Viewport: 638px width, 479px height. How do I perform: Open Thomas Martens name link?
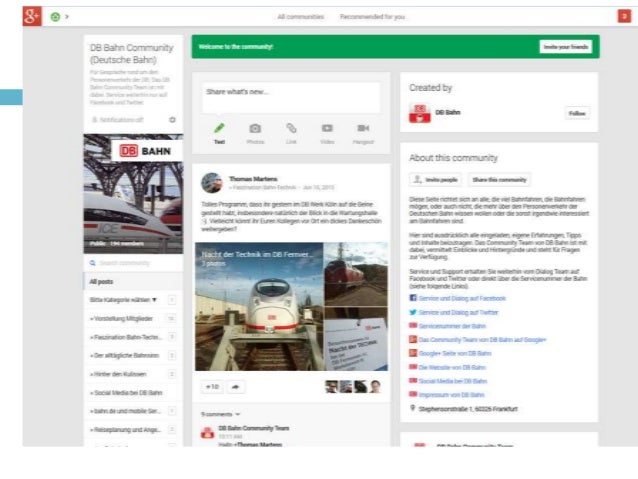click(253, 179)
